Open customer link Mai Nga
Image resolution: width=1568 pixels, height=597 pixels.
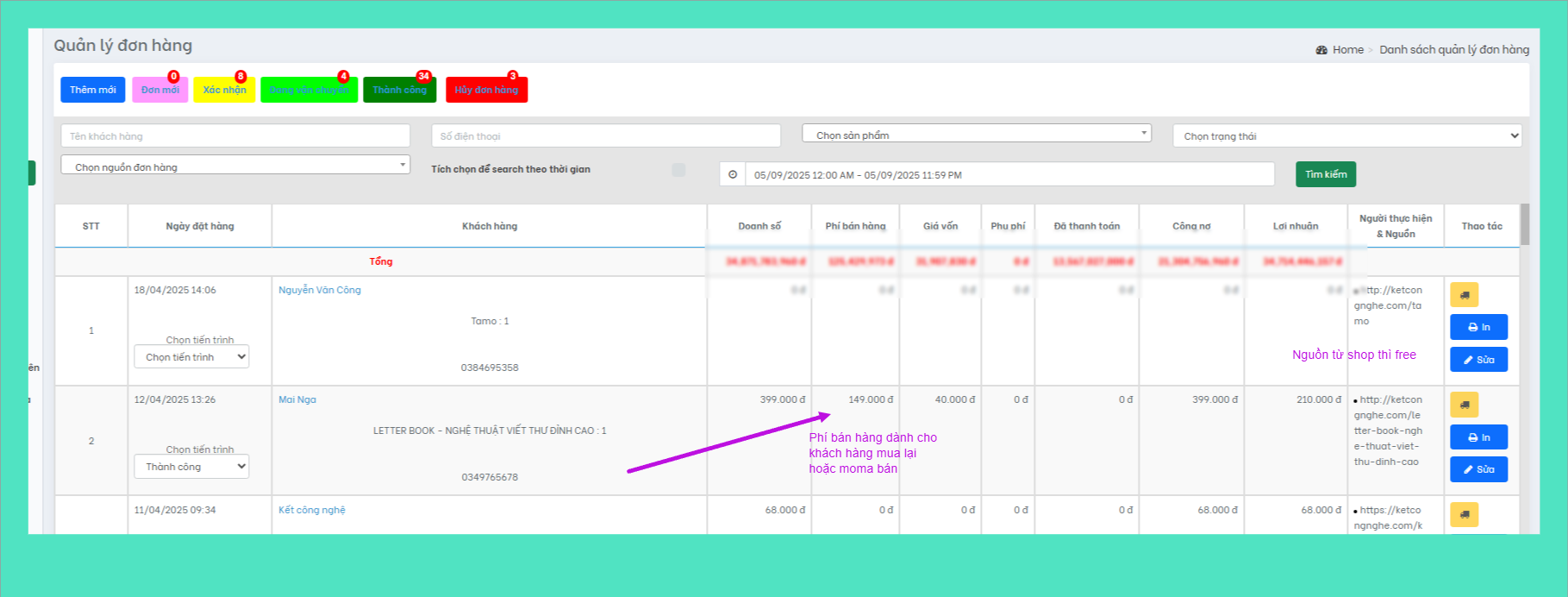pos(297,399)
